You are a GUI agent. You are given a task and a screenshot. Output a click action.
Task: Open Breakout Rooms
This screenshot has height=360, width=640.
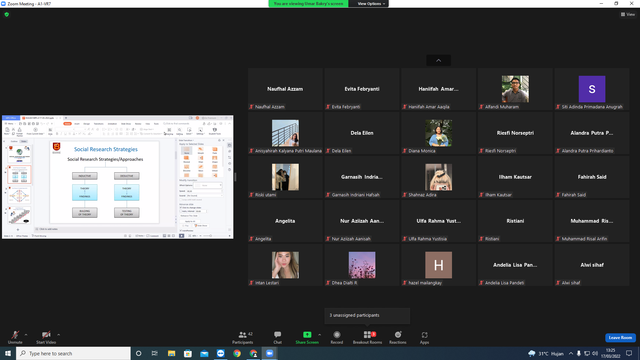[x=367, y=337]
